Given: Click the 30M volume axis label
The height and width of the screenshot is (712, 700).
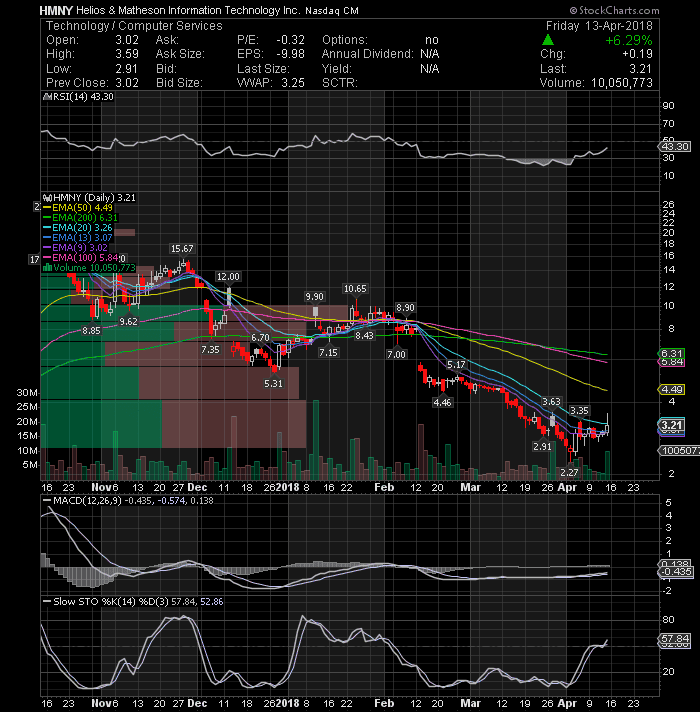Looking at the screenshot, I should click(x=27, y=393).
